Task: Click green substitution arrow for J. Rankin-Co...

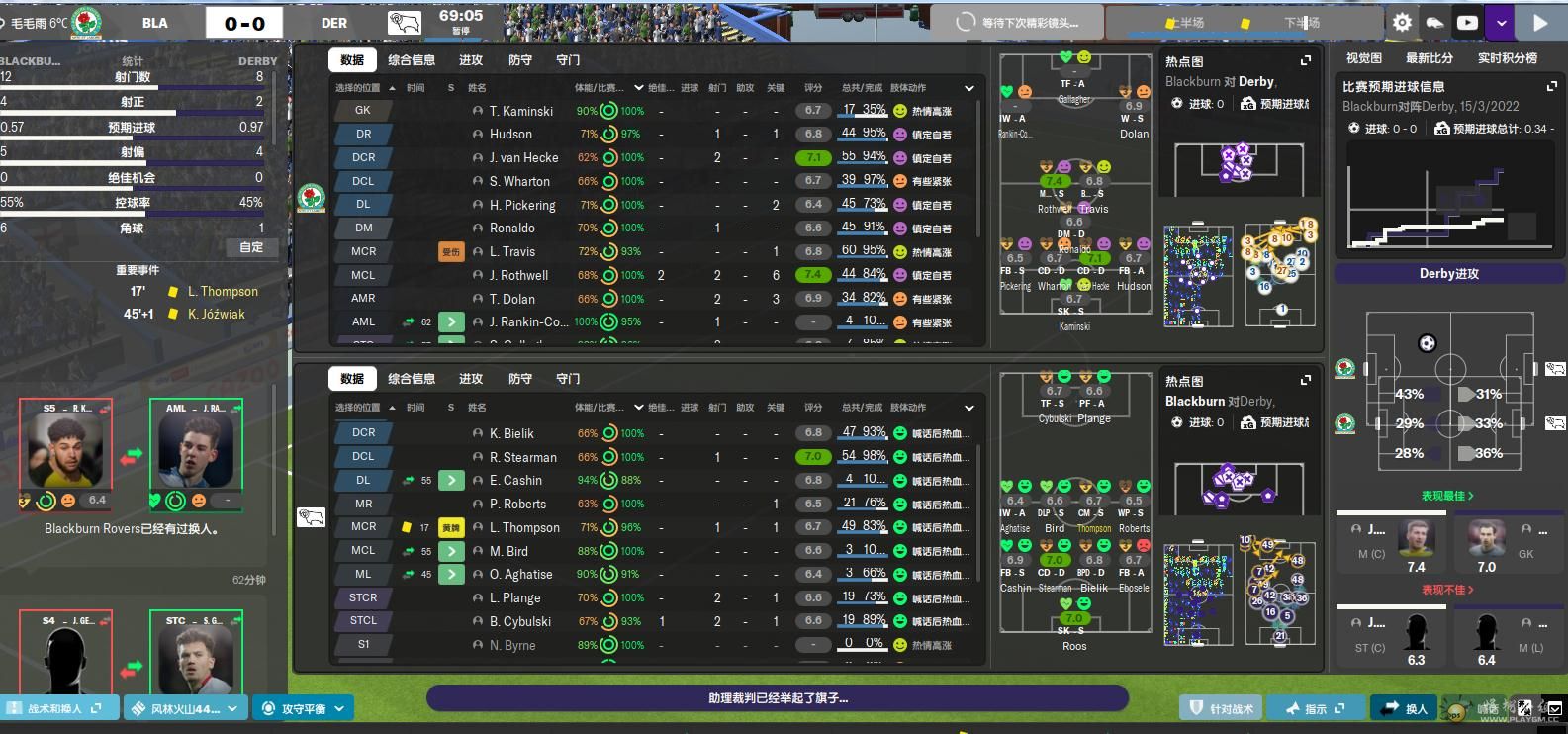Action: click(x=451, y=321)
